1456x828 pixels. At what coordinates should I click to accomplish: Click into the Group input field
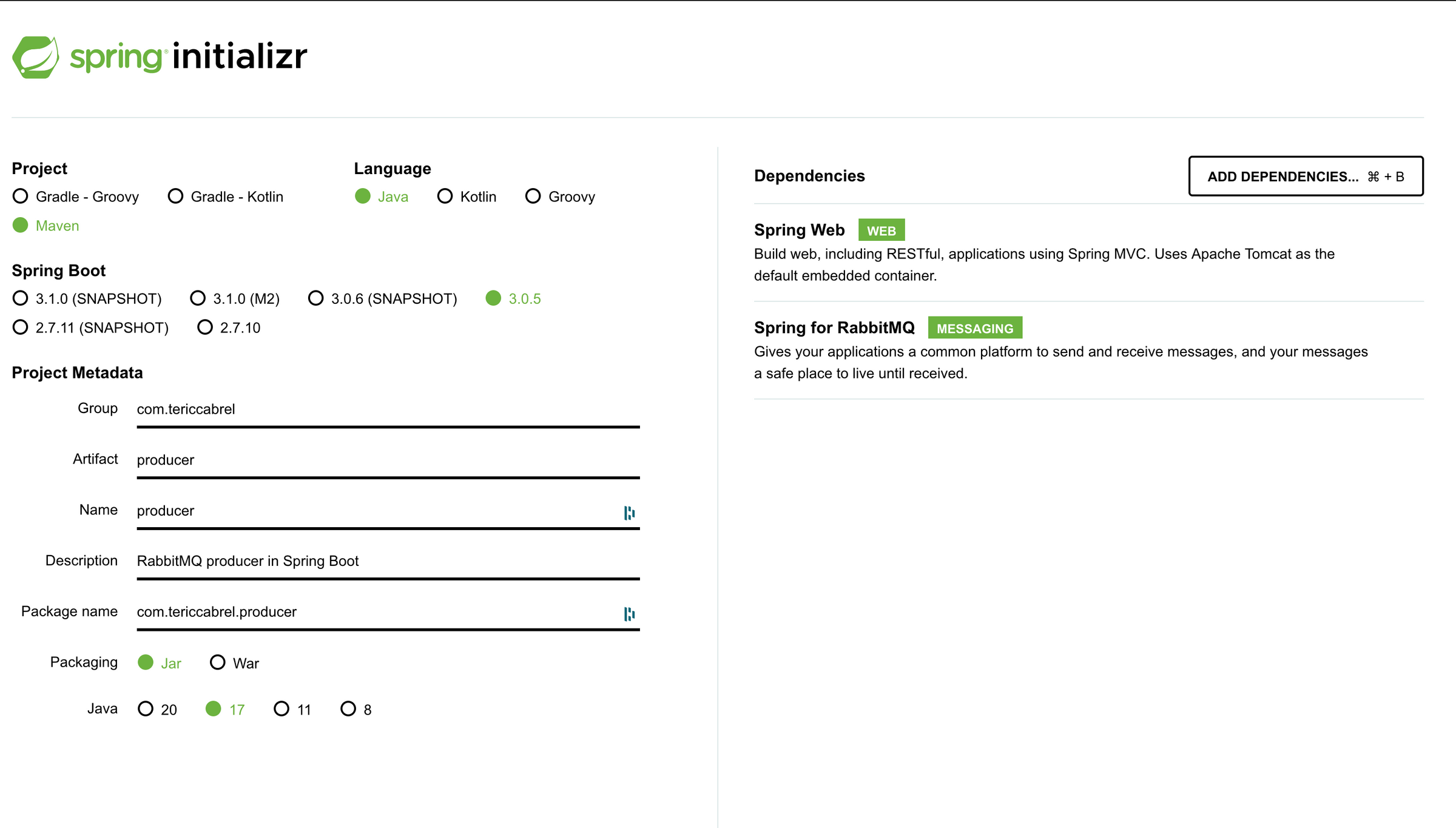tap(388, 409)
